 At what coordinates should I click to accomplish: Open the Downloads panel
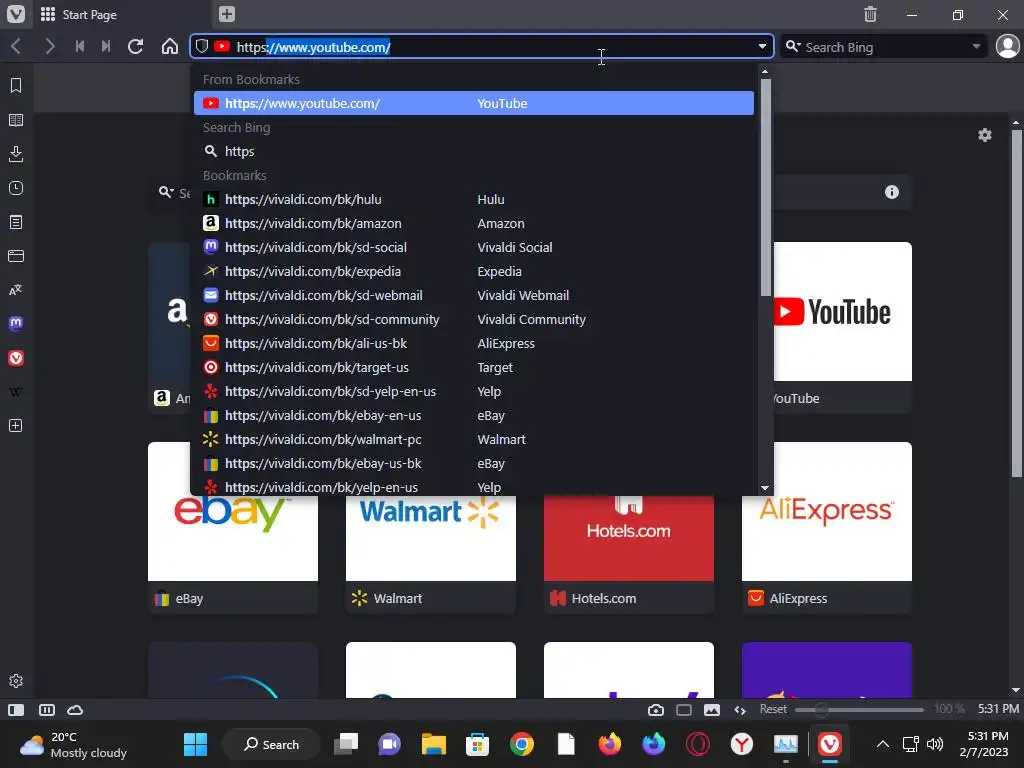(16, 154)
